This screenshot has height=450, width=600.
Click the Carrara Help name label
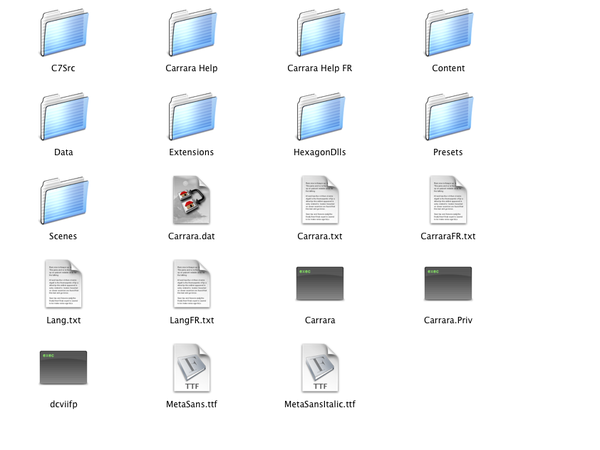point(191,68)
